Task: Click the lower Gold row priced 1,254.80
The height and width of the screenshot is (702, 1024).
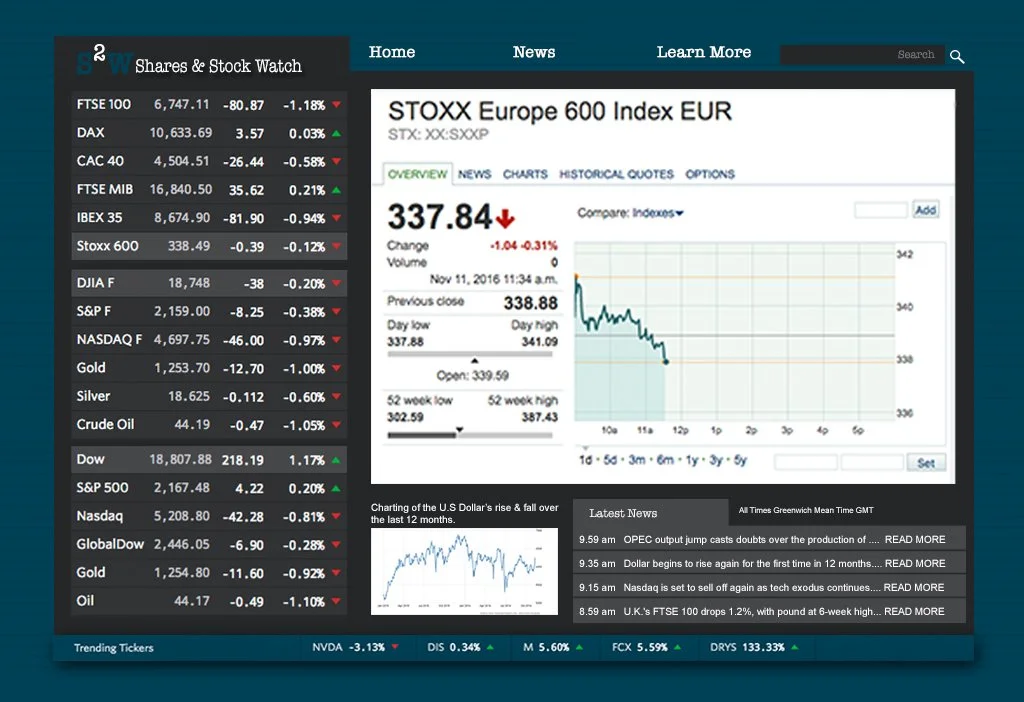Action: click(209, 573)
